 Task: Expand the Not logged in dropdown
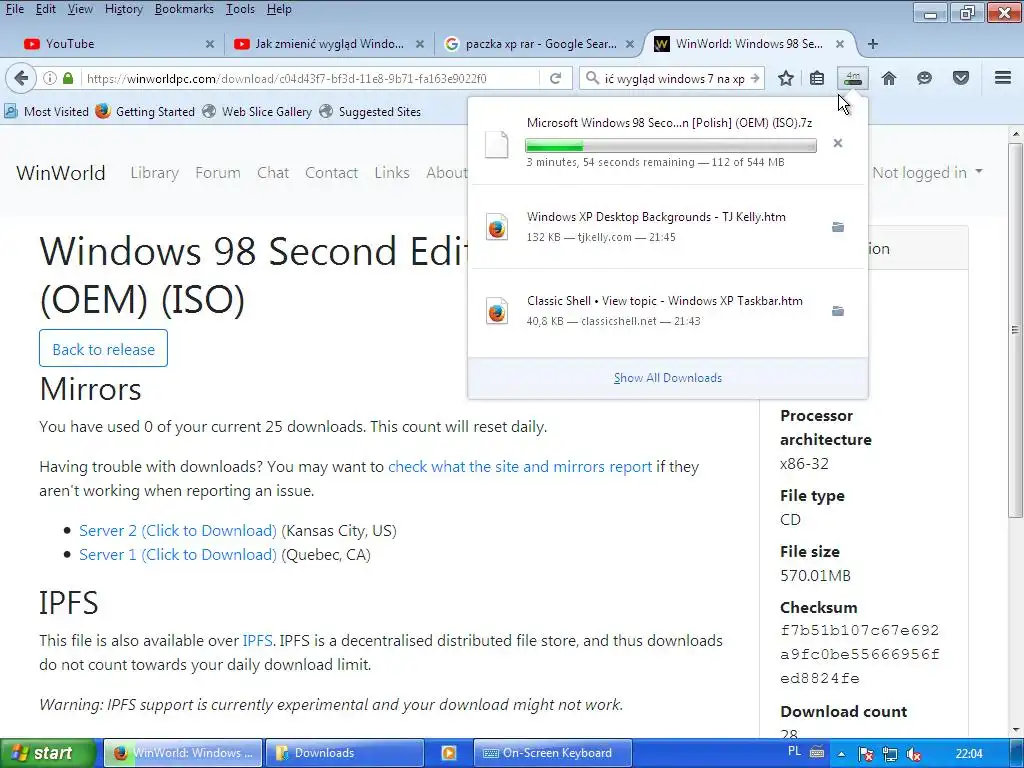(x=927, y=172)
